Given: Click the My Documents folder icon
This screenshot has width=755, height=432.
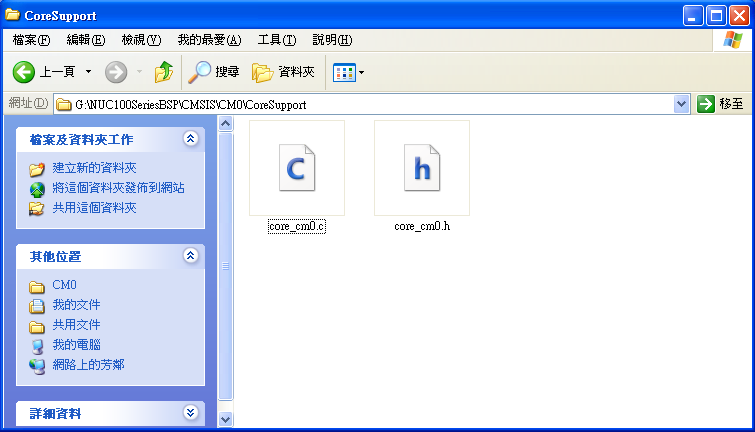Looking at the screenshot, I should point(37,306).
